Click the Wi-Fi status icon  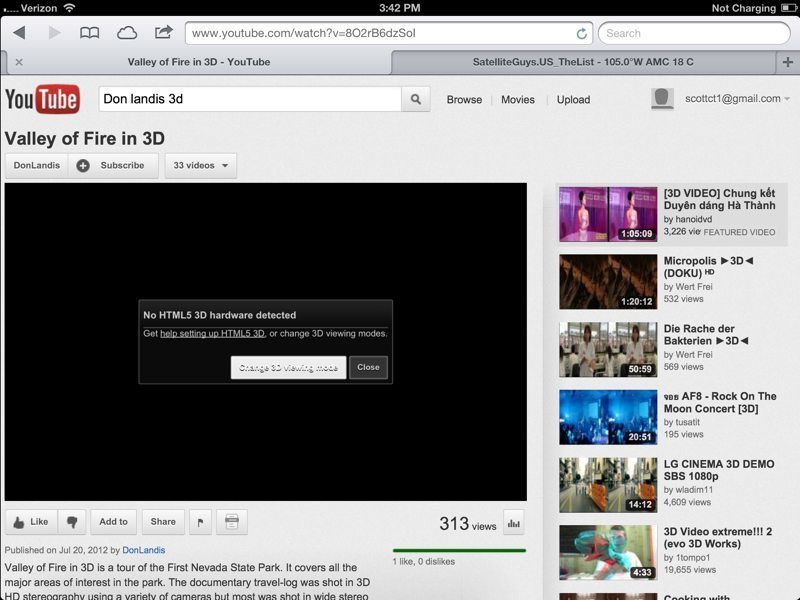[69, 8]
